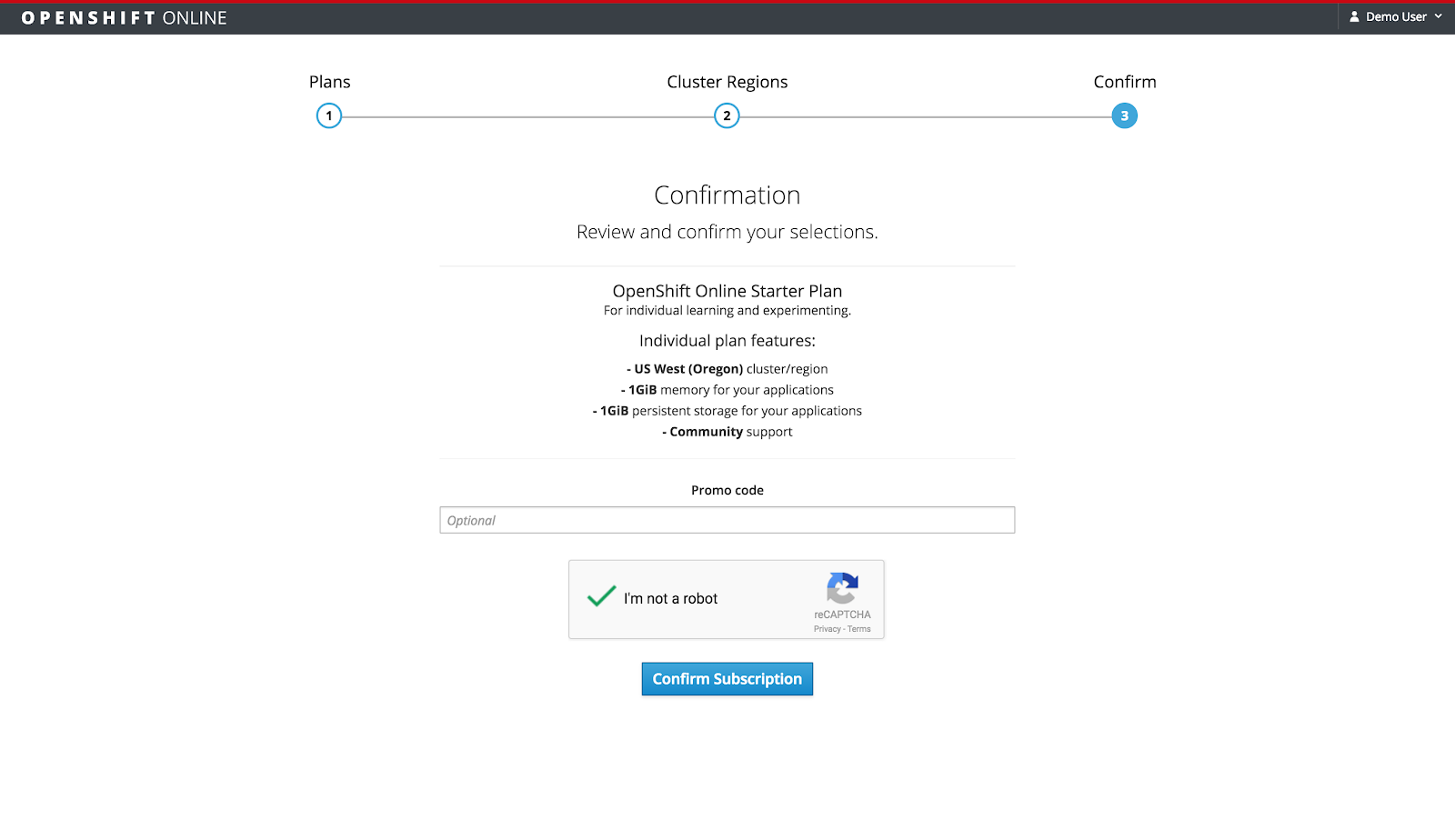Click the OpenShift Online logo
This screenshot has height=840, width=1455.
[x=124, y=18]
